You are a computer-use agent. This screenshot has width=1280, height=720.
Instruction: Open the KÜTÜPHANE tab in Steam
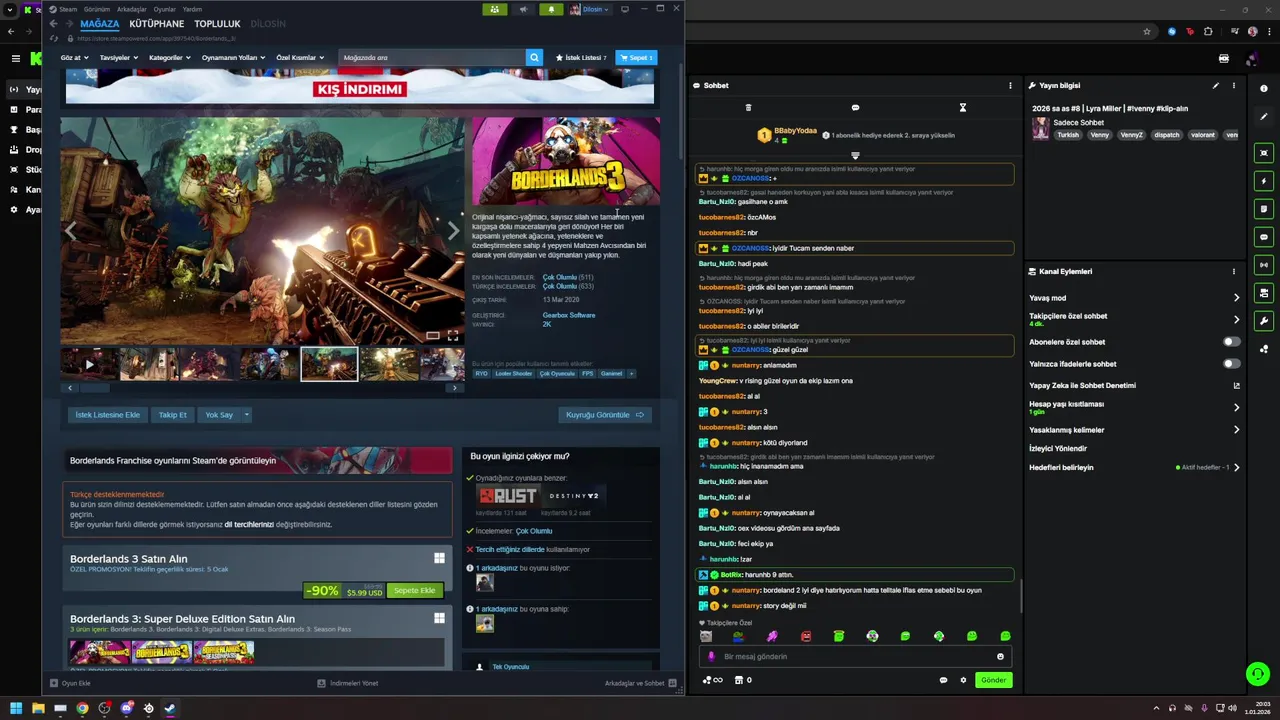coord(157,24)
